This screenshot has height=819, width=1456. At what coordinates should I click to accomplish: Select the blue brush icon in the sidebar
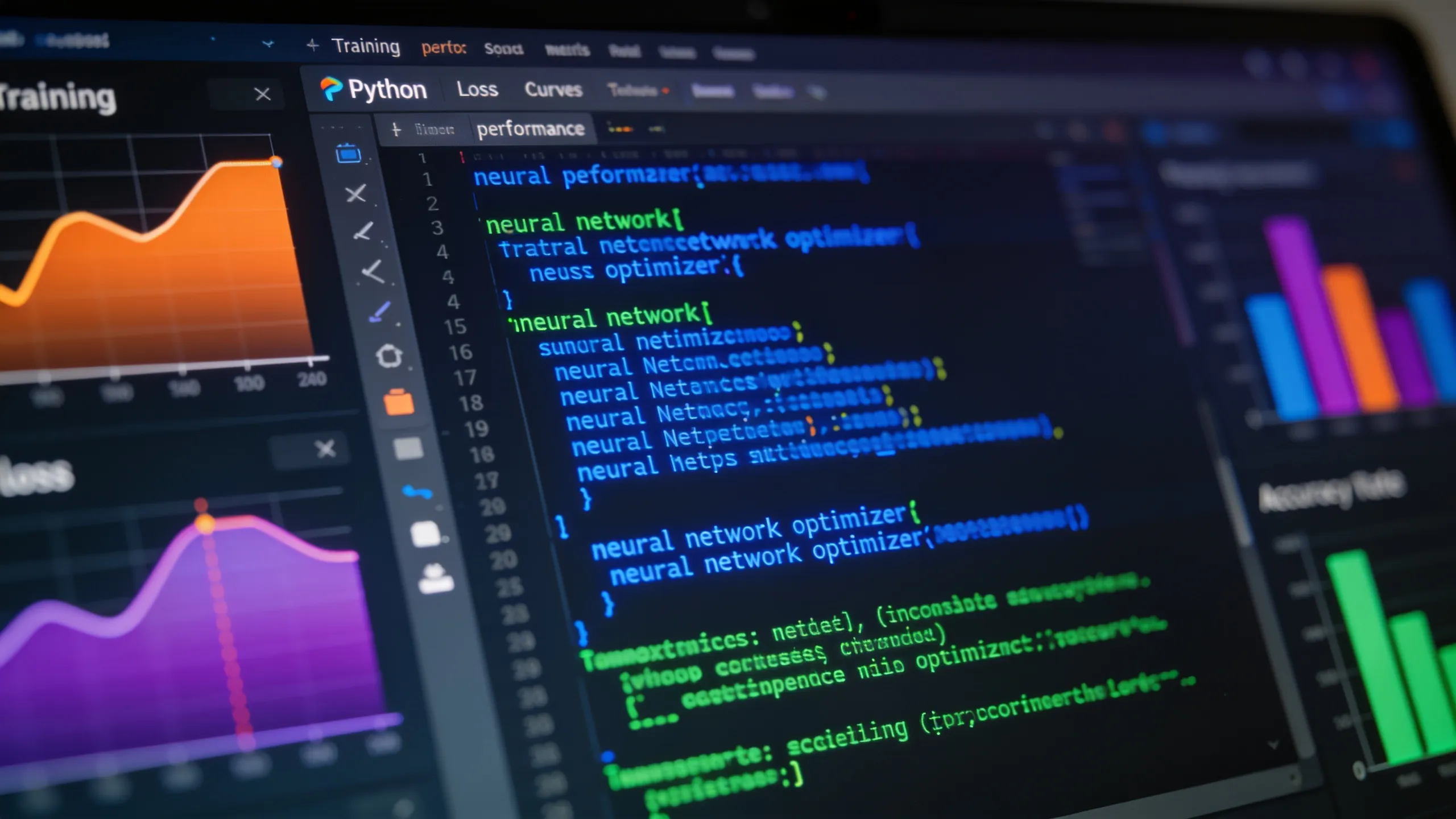[x=380, y=312]
